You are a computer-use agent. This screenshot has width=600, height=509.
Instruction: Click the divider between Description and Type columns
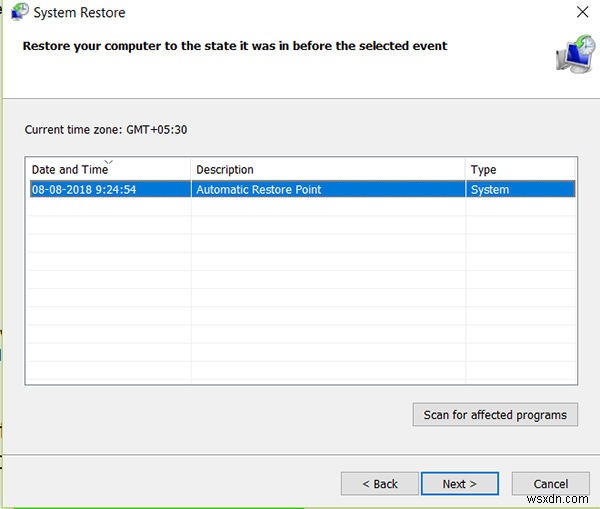[x=466, y=170]
